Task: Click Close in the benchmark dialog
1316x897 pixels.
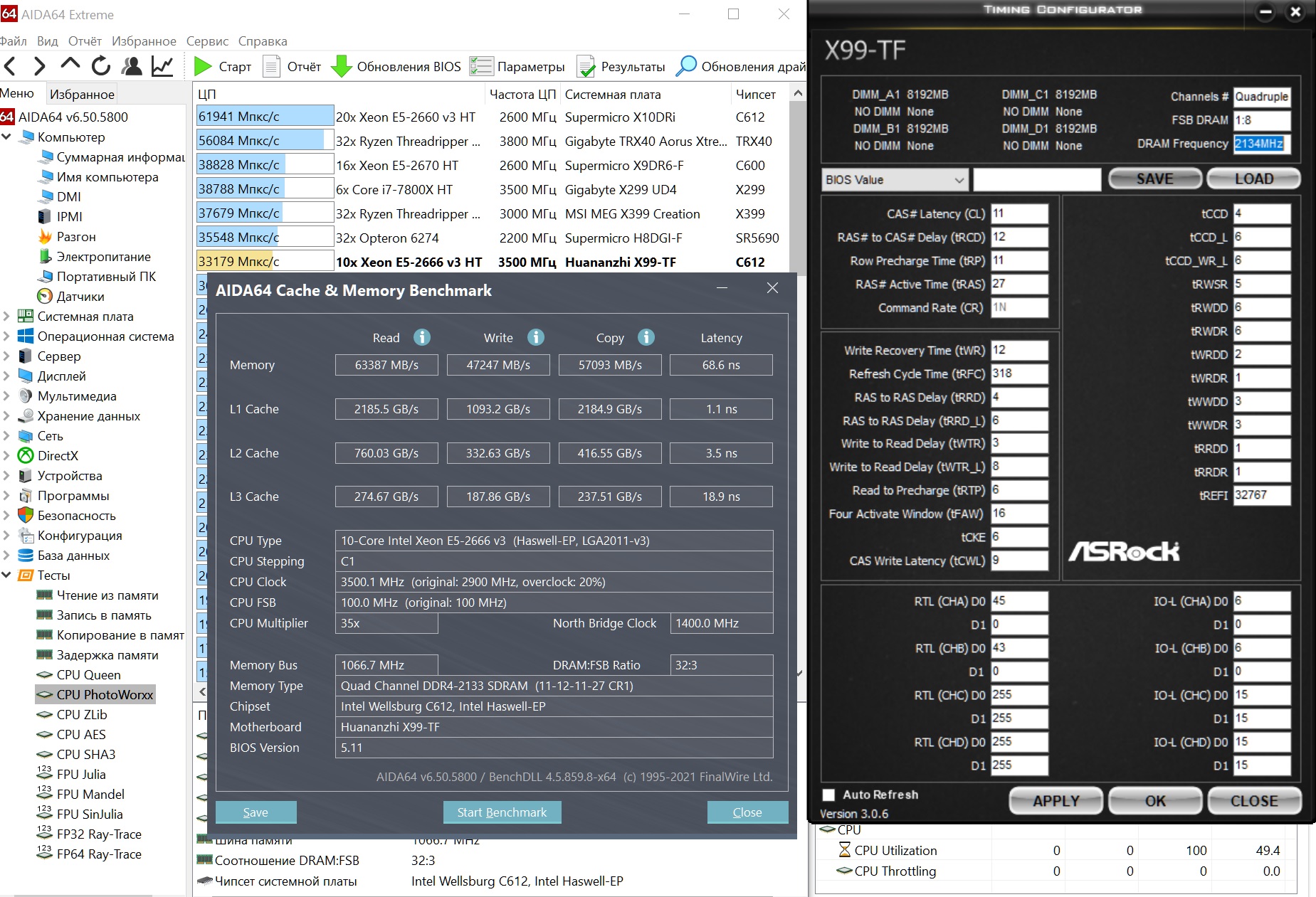Action: point(747,812)
